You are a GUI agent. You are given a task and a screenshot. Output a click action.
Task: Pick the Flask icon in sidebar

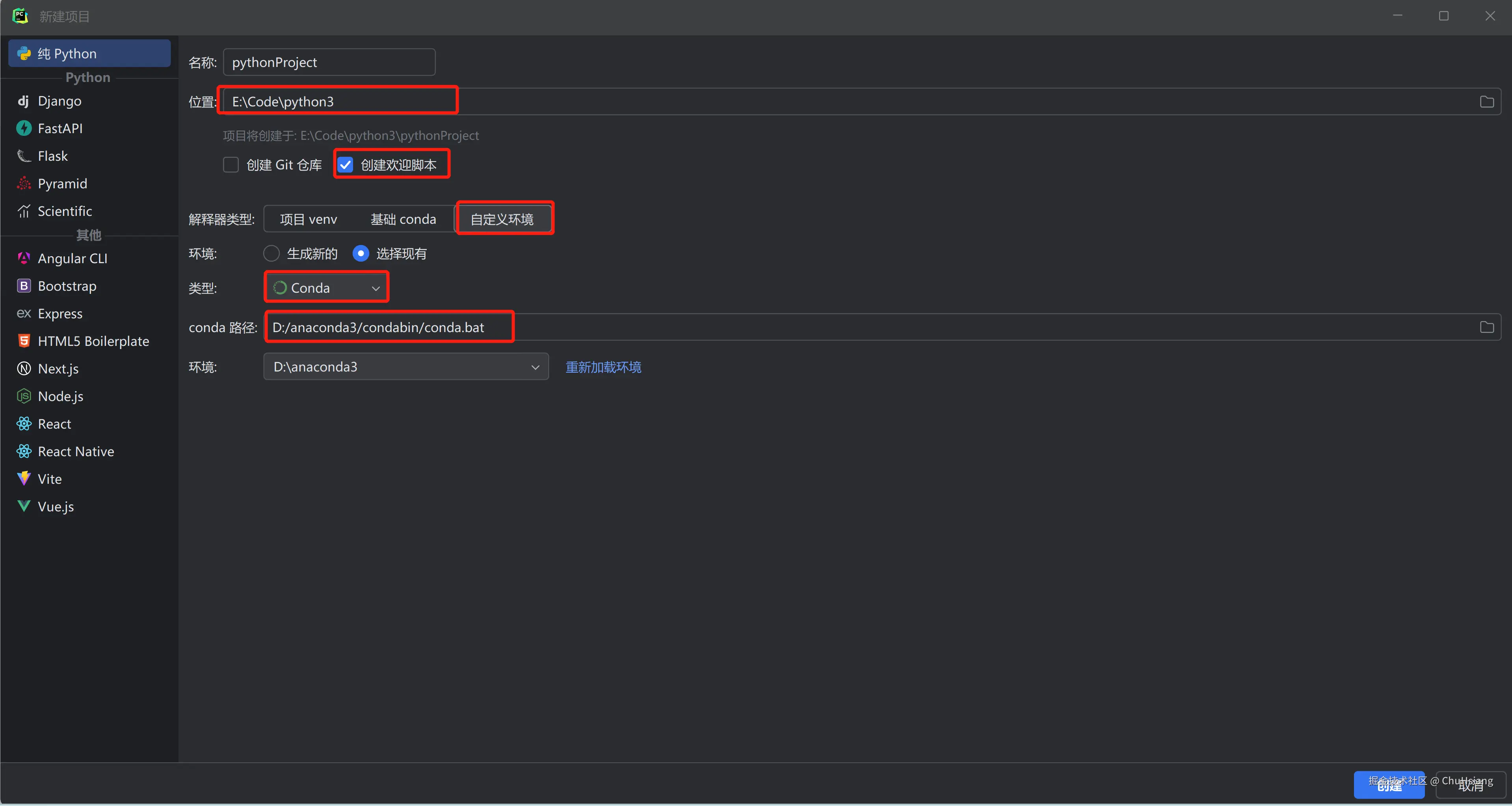coord(24,156)
